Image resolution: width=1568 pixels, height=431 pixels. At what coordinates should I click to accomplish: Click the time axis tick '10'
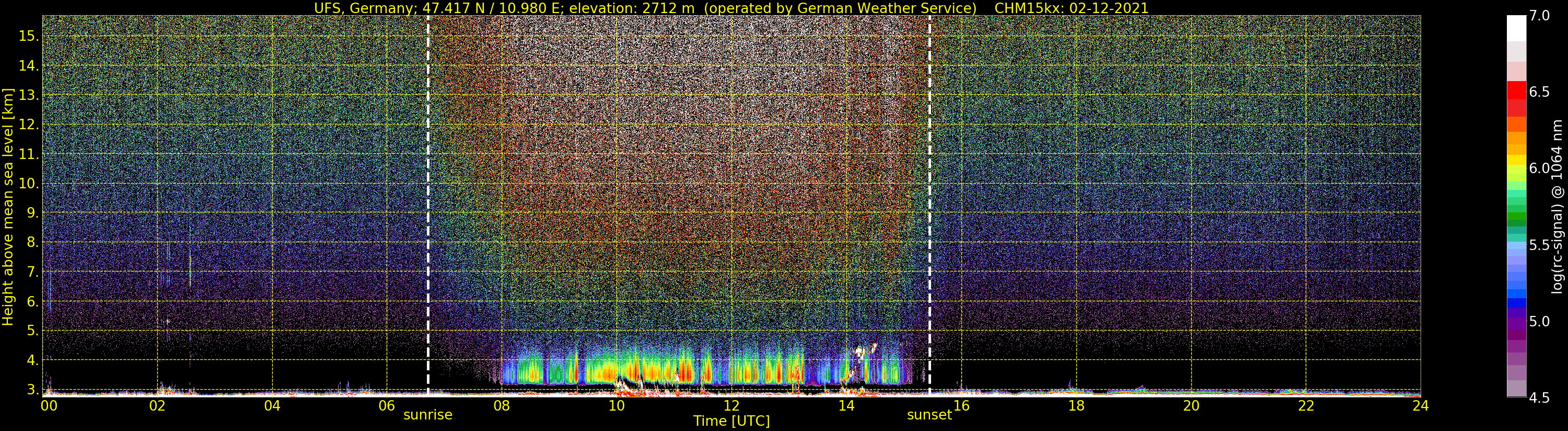(x=617, y=405)
